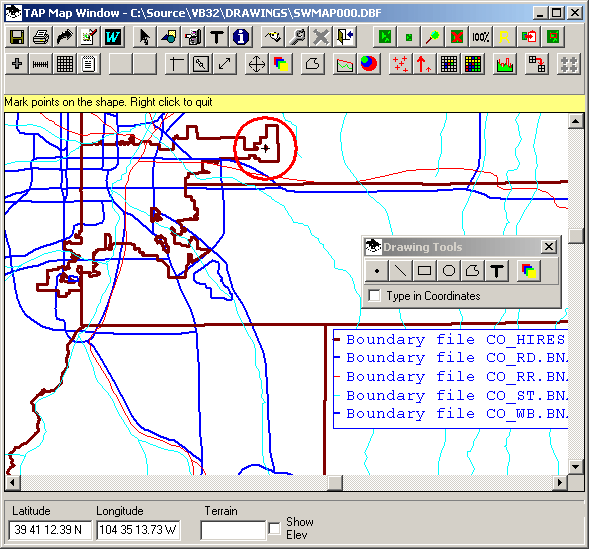Toggle the Show Elev checkbox

click(275, 529)
